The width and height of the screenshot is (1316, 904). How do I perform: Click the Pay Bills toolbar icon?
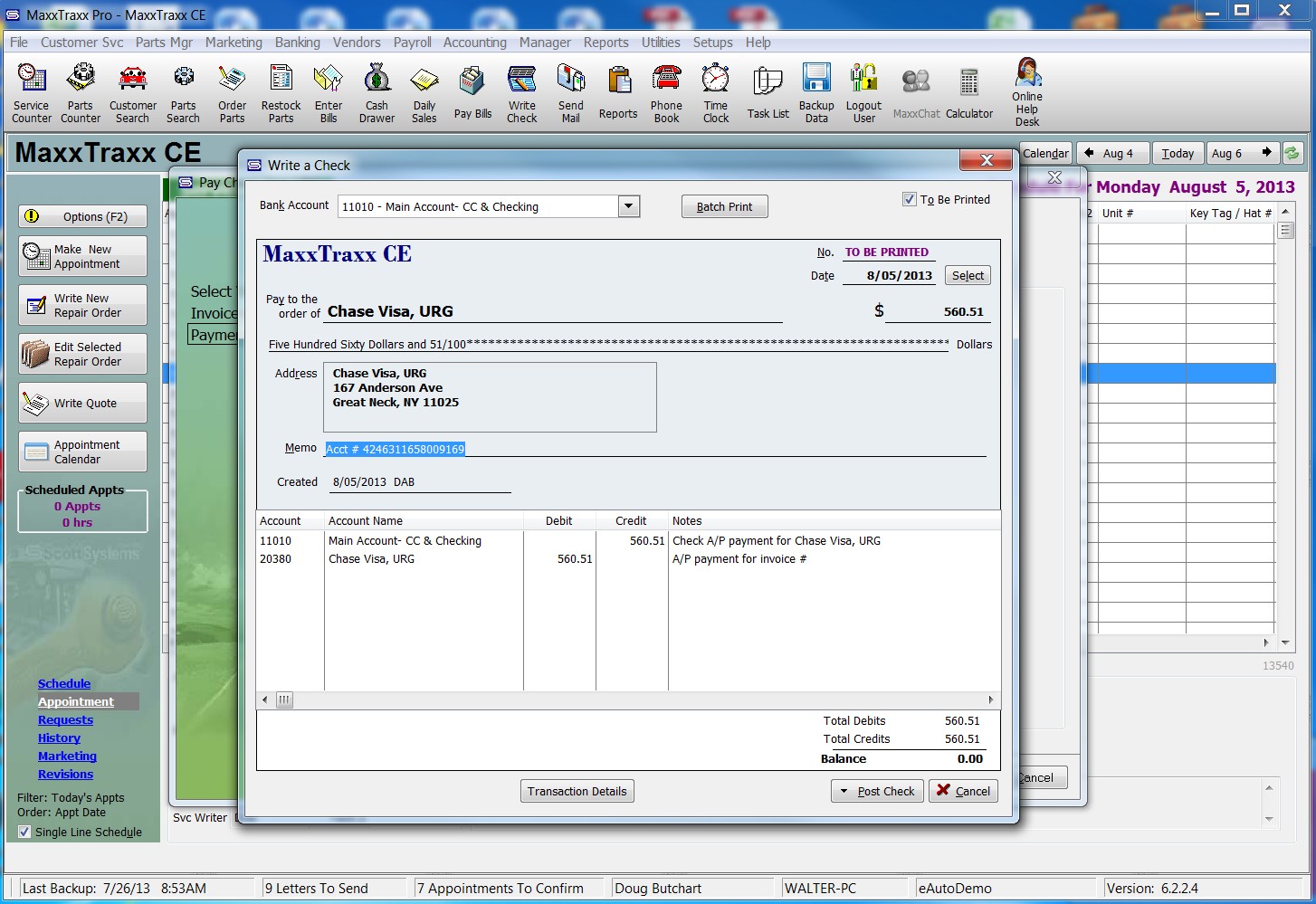tap(472, 93)
